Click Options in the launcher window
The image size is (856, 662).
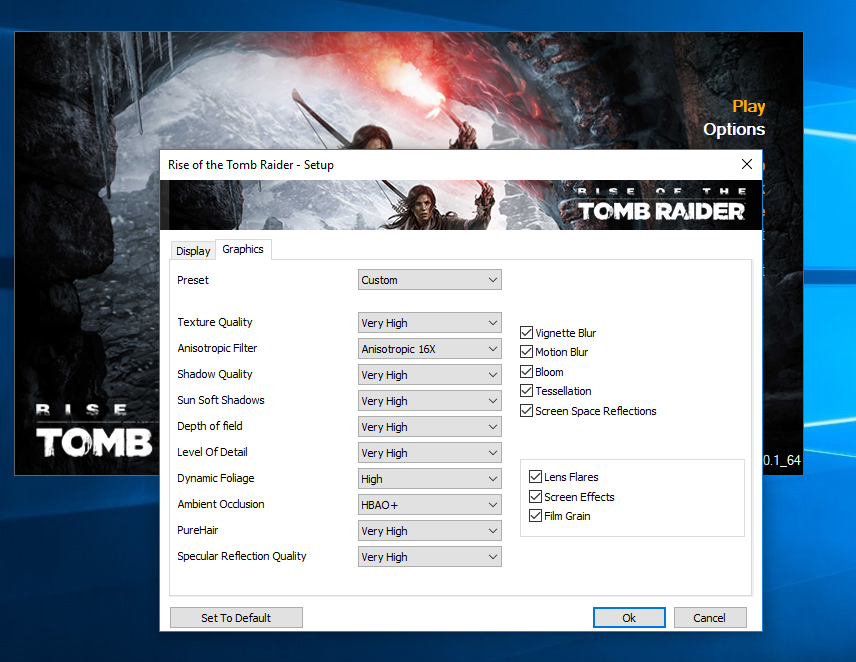pyautogui.click(x=734, y=129)
